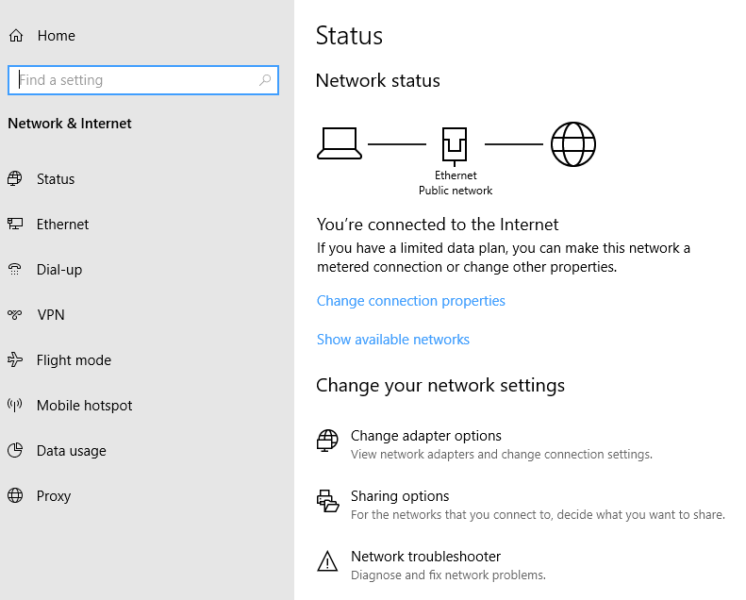Click the Status globe icon
This screenshot has height=600, width=746.
click(x=15, y=179)
